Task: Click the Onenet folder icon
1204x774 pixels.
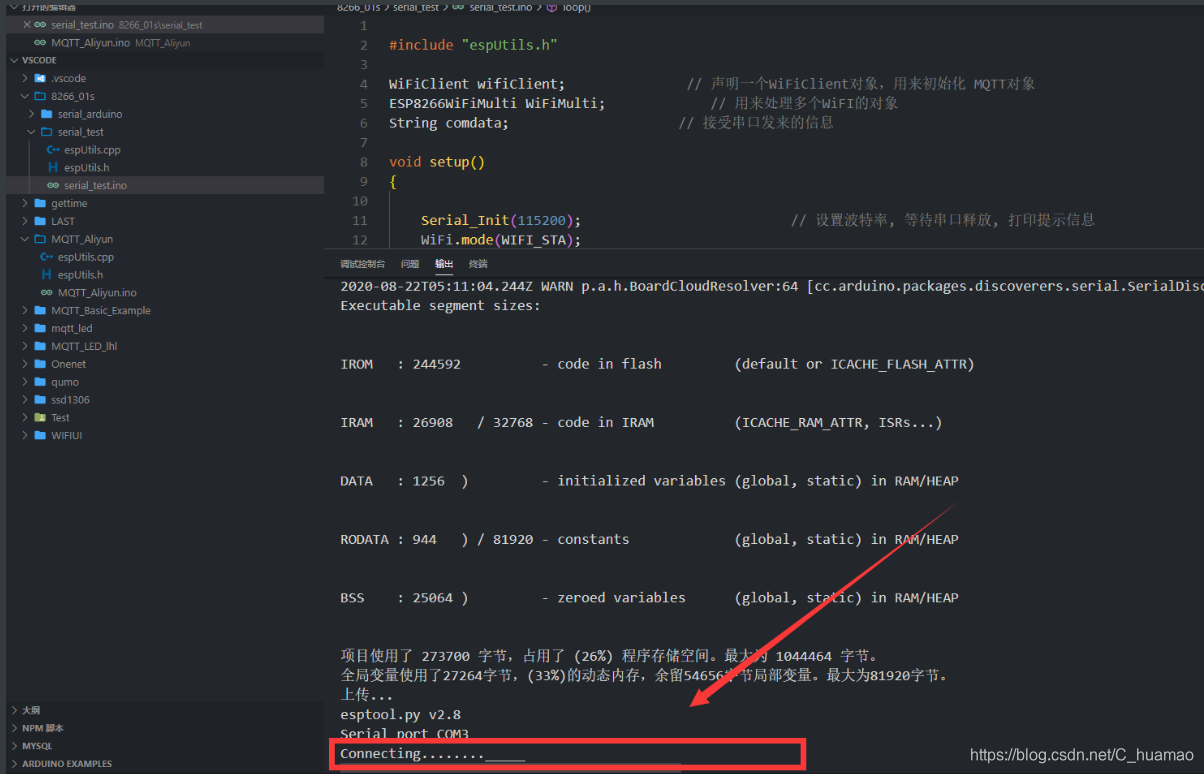Action: coord(40,364)
